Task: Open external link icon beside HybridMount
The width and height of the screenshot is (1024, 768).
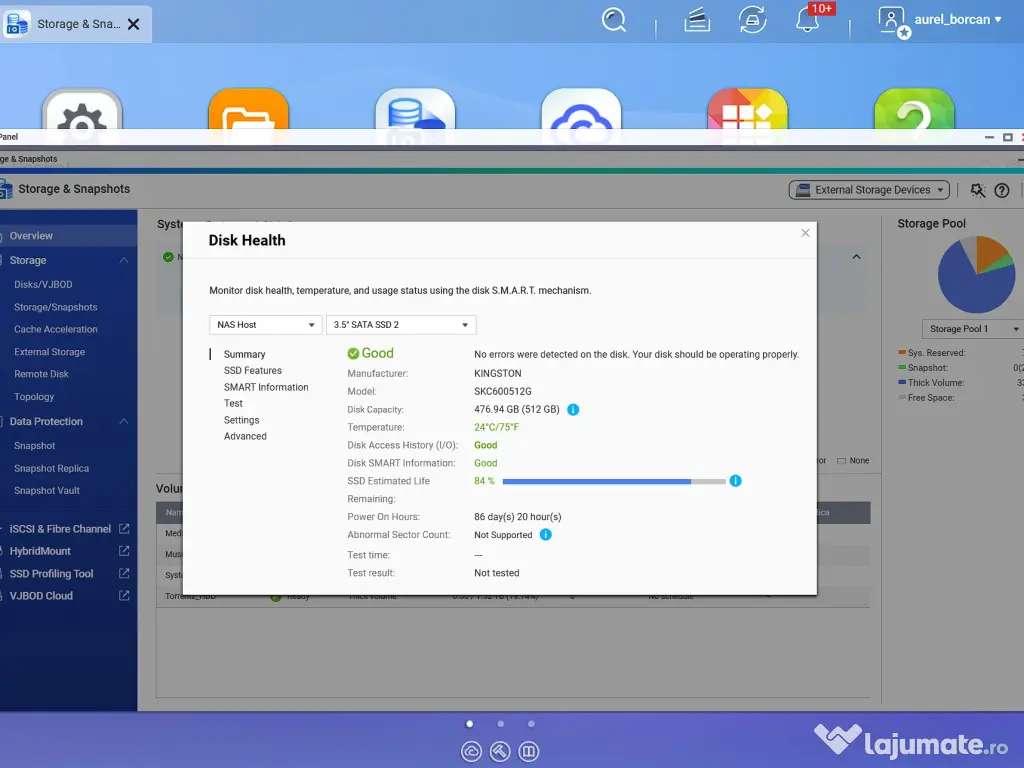Action: [124, 551]
